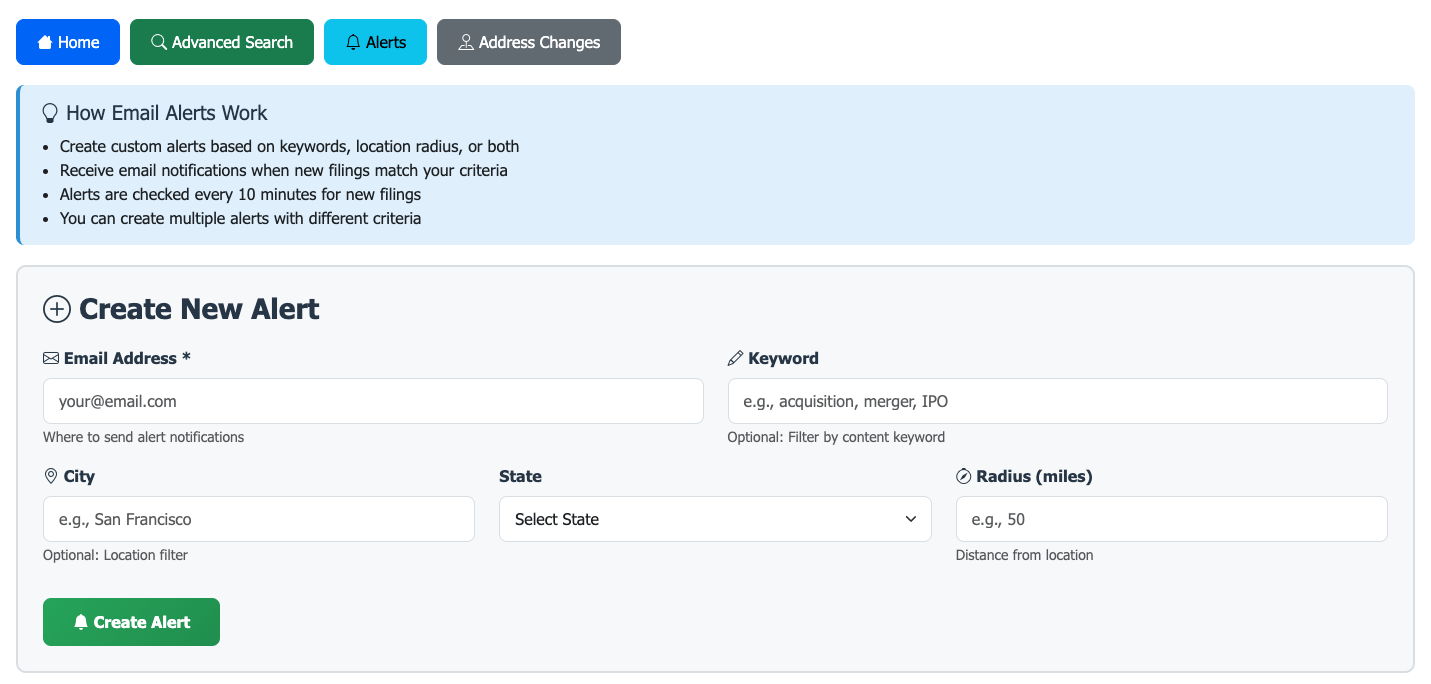Click the lightbulb icon beside How Email Alerts Work
This screenshot has width=1431, height=684.
[50, 112]
